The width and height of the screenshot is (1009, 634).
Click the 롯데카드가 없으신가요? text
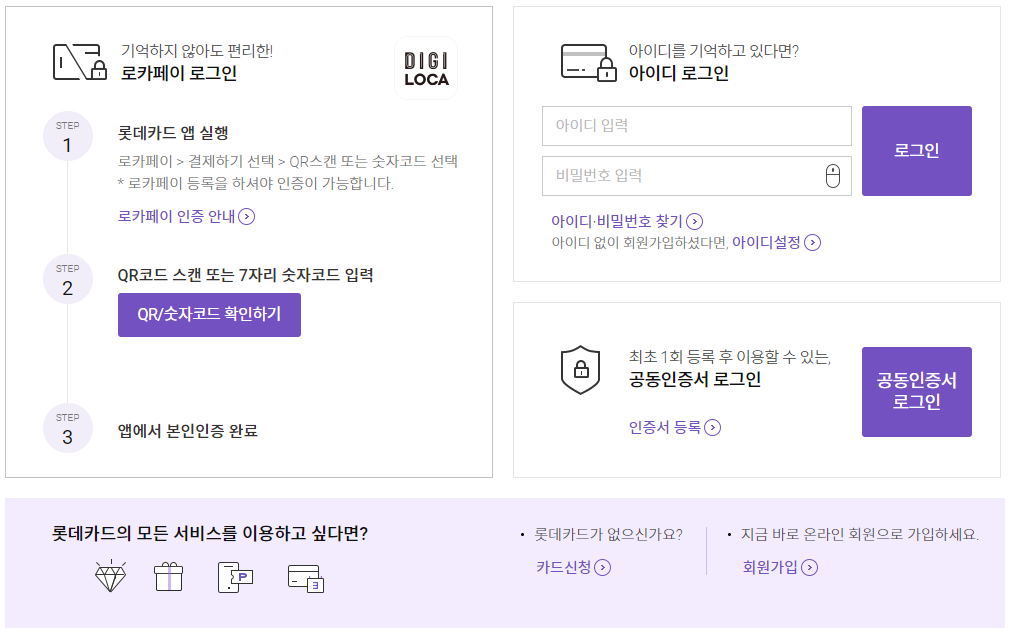[609, 534]
